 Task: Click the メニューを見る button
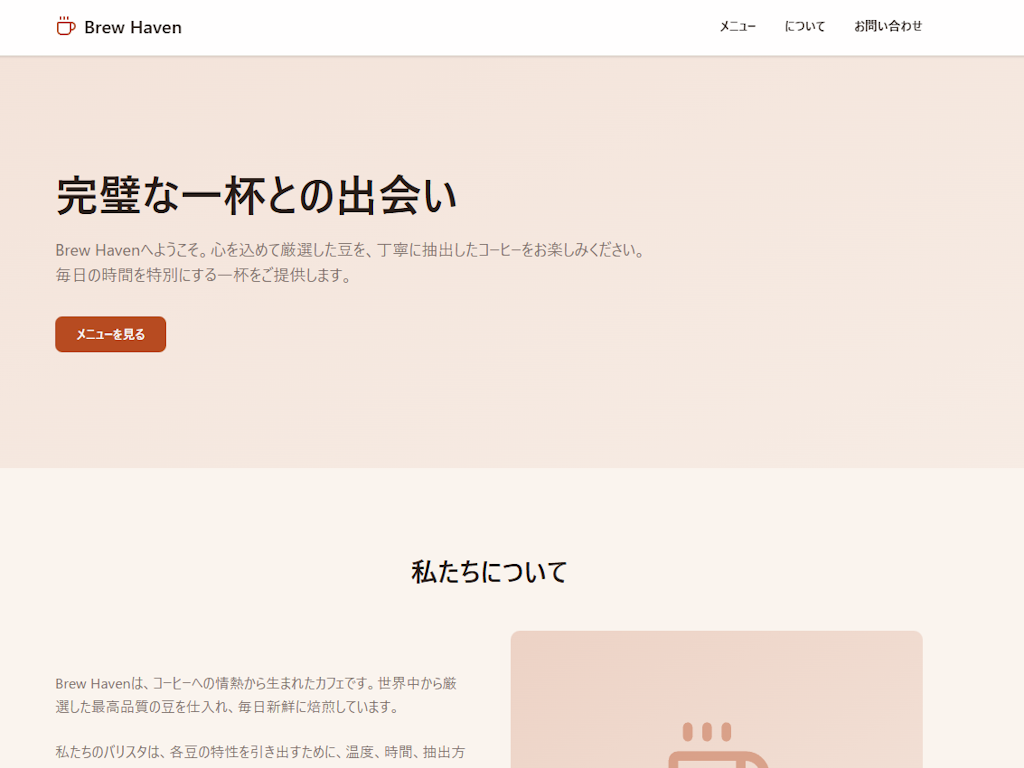click(110, 334)
